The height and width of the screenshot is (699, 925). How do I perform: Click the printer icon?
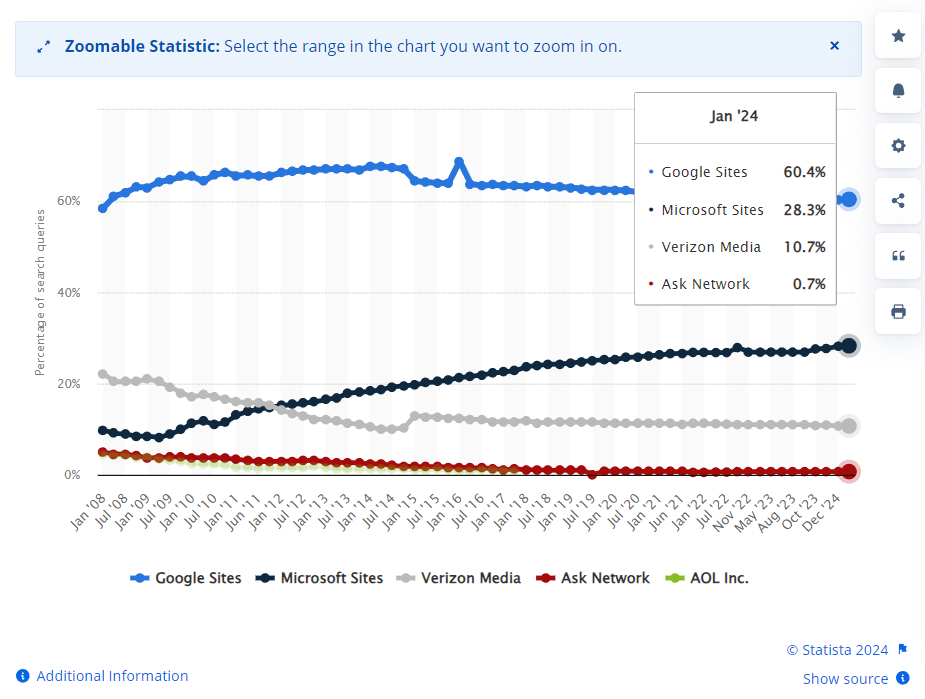click(898, 311)
